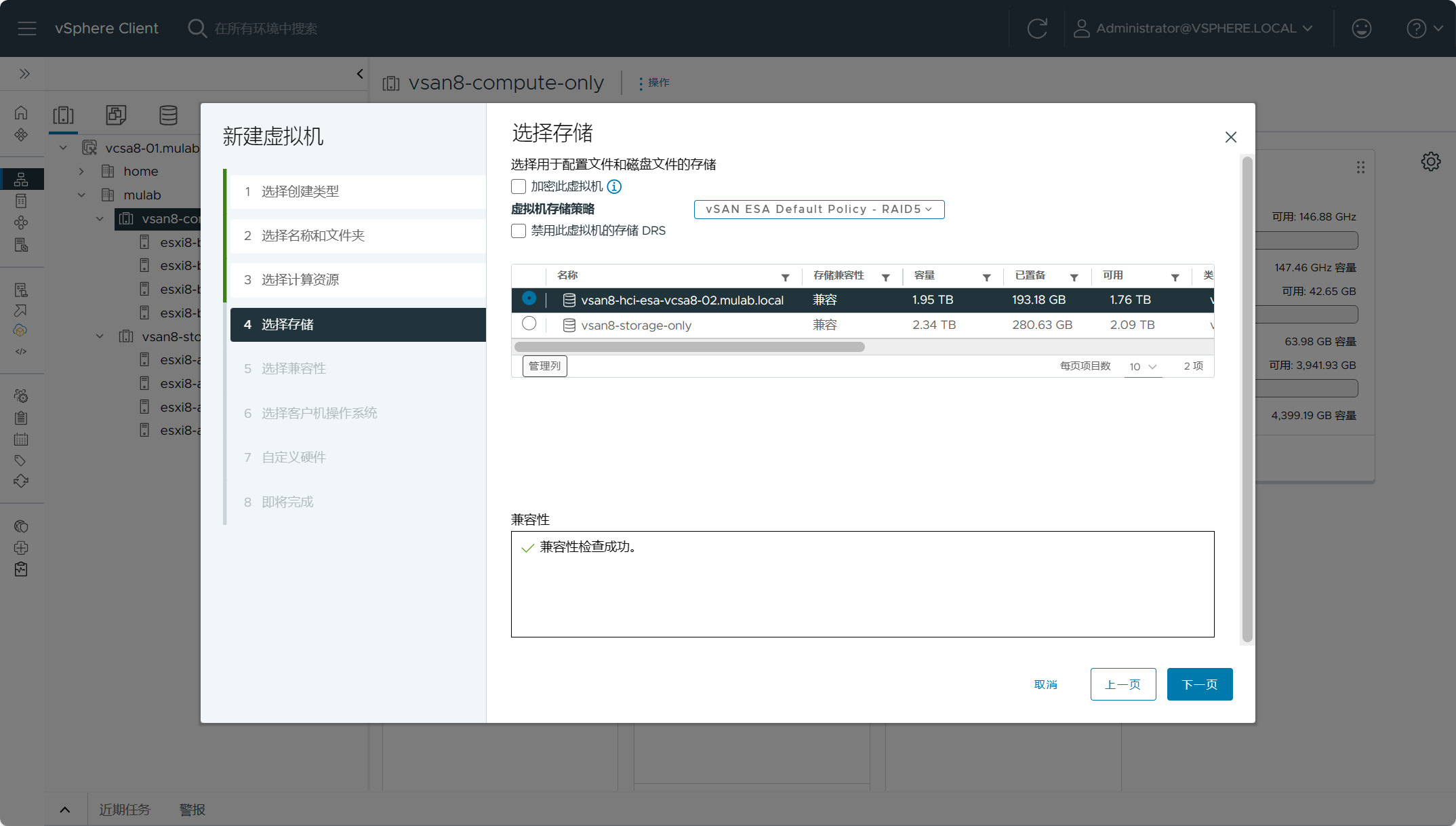Open the help question mark menu
Viewport: 1456px width, 826px height.
(1424, 28)
